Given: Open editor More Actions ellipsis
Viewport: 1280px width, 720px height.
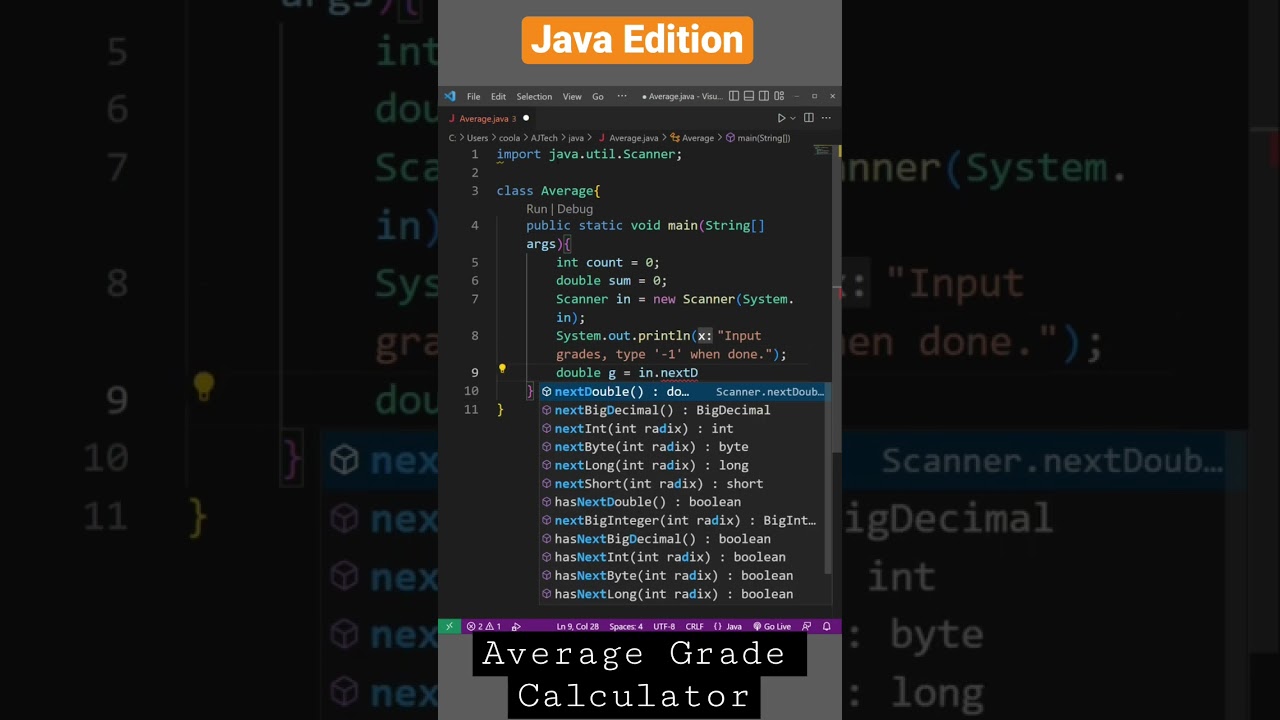Looking at the screenshot, I should pos(825,118).
